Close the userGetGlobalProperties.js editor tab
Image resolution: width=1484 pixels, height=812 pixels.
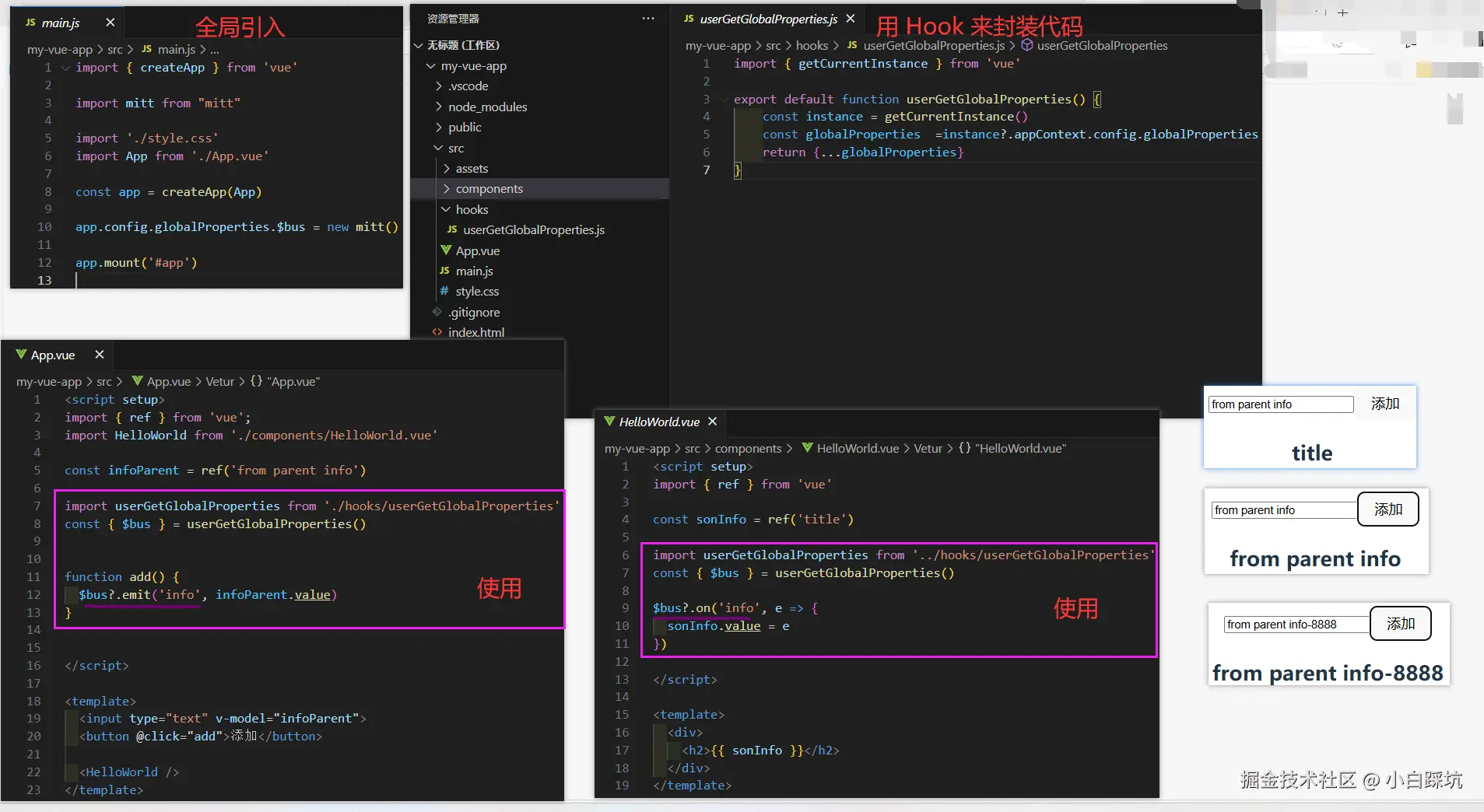click(851, 19)
